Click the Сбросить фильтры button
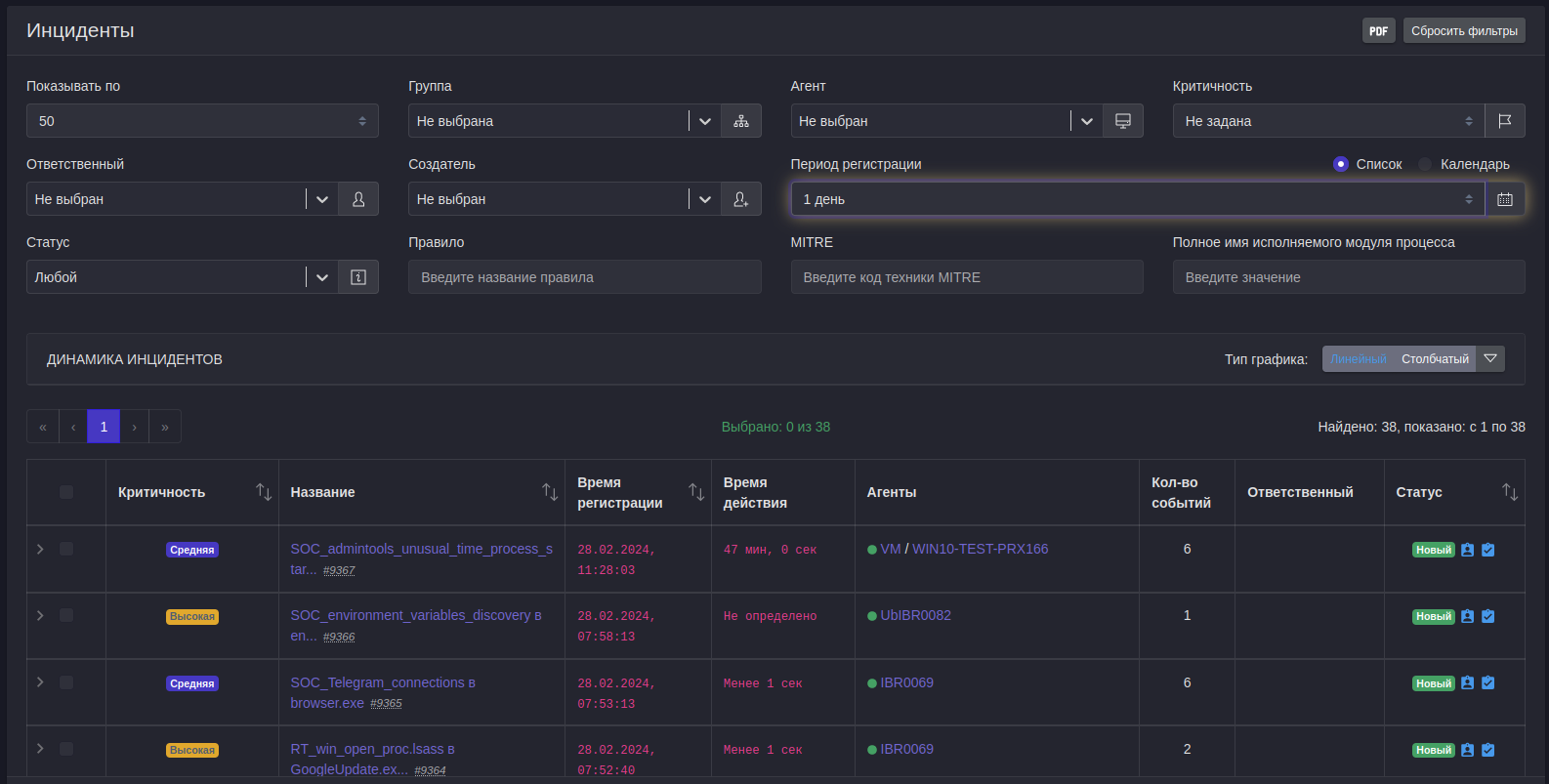This screenshot has height=784, width=1549. tap(1464, 31)
